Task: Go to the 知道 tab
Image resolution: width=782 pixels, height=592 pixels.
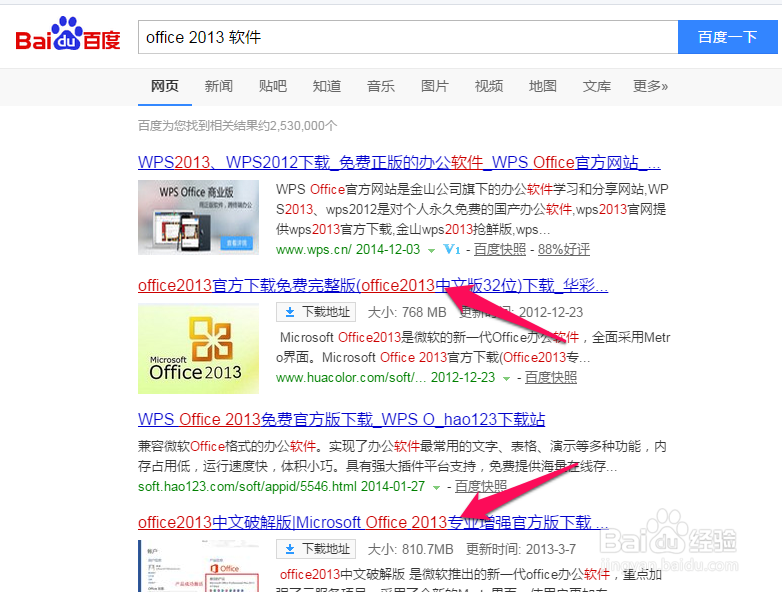Action: tap(327, 86)
